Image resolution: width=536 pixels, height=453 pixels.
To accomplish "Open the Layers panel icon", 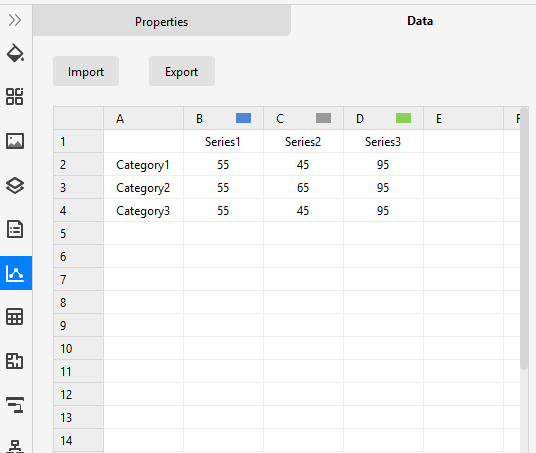I will click(x=15, y=186).
